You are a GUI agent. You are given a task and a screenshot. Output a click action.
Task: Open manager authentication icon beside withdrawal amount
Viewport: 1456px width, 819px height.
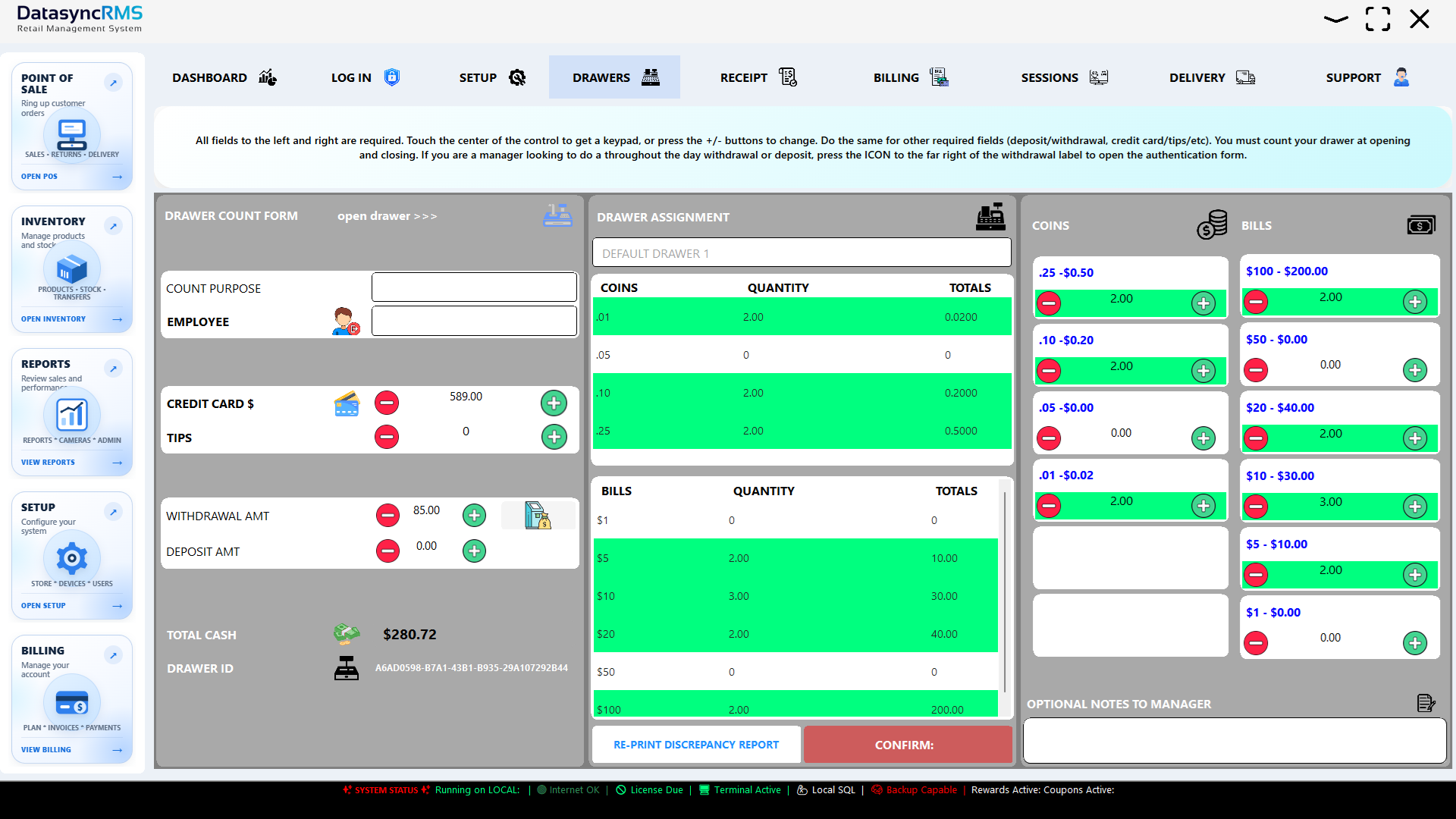(x=538, y=516)
